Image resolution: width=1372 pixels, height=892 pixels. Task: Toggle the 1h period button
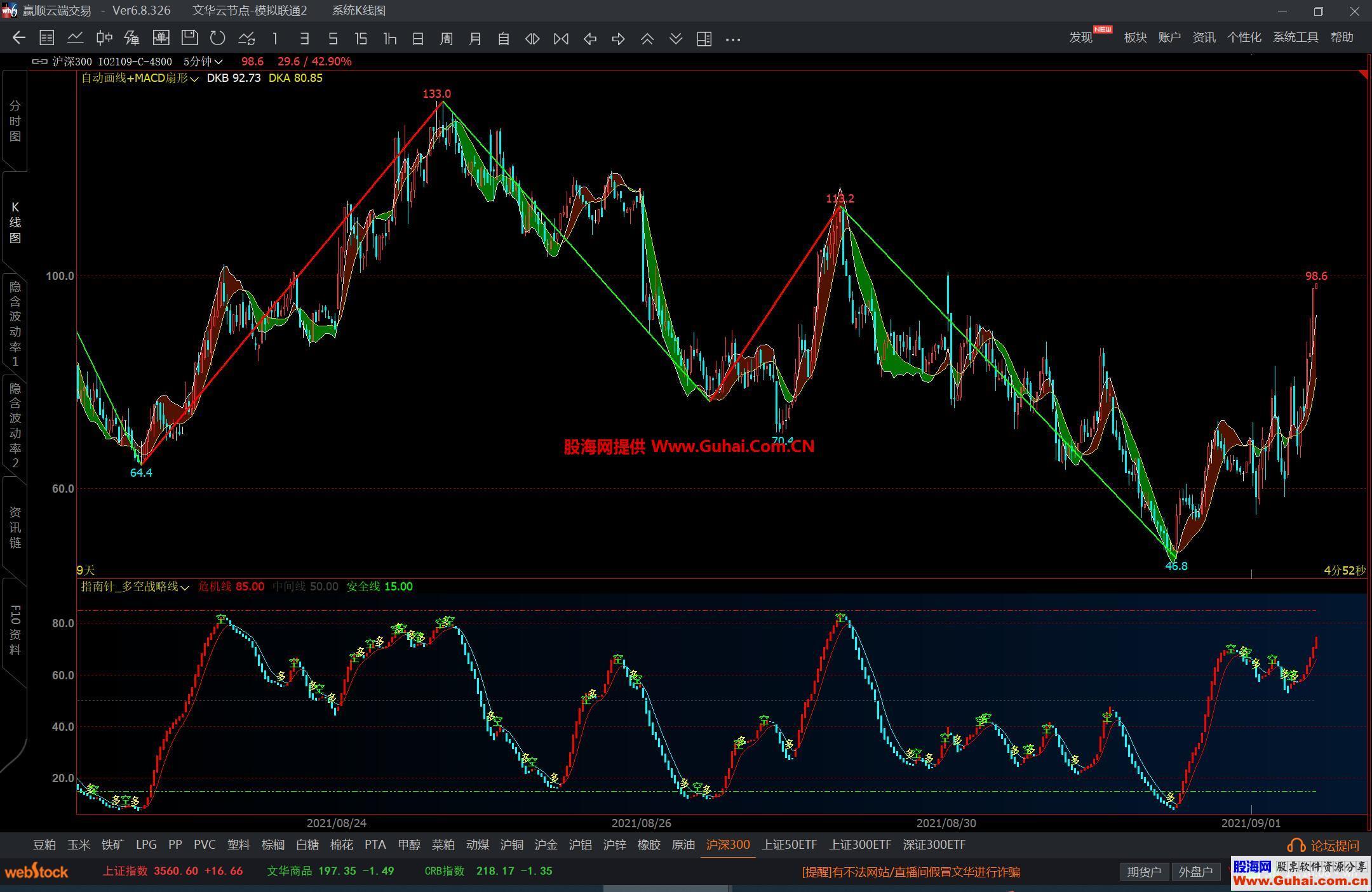[390, 39]
